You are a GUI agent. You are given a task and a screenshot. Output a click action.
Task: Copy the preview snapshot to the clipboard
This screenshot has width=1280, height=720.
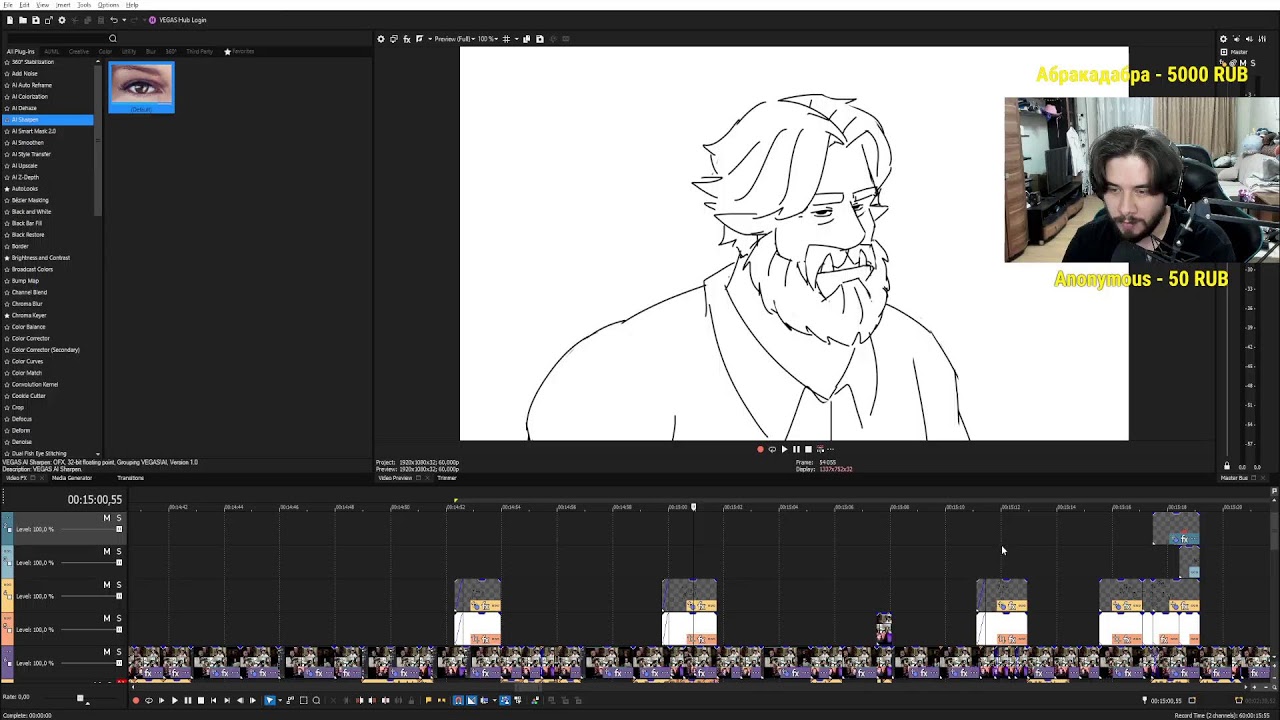coord(527,39)
